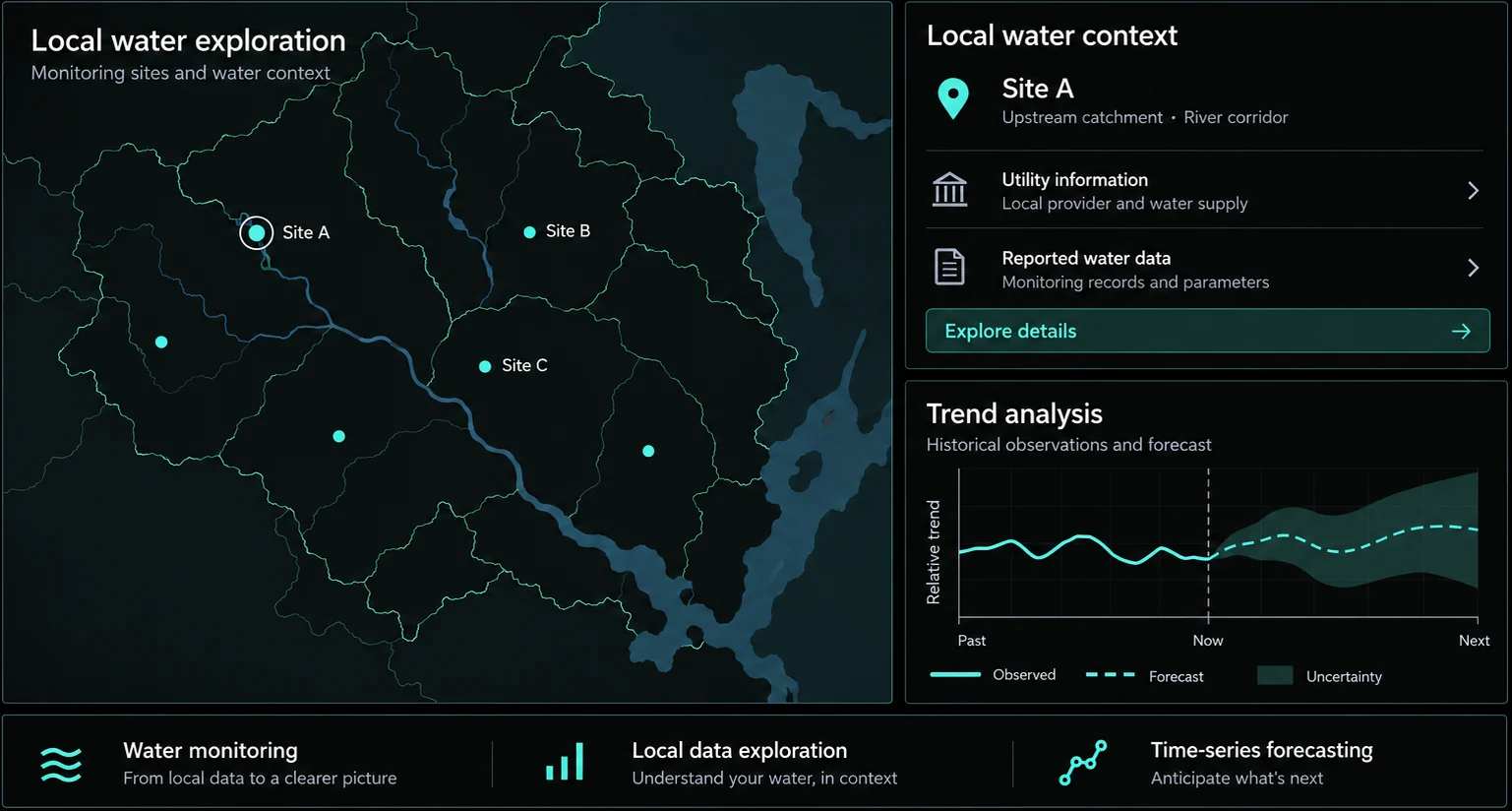This screenshot has height=811, width=1512.
Task: Click the Now marker on the trend chart
Action: pos(1208,641)
